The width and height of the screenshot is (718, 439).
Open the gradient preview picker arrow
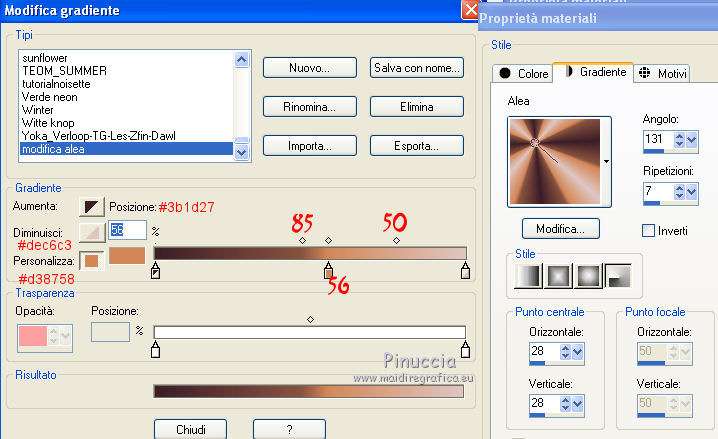click(606, 162)
